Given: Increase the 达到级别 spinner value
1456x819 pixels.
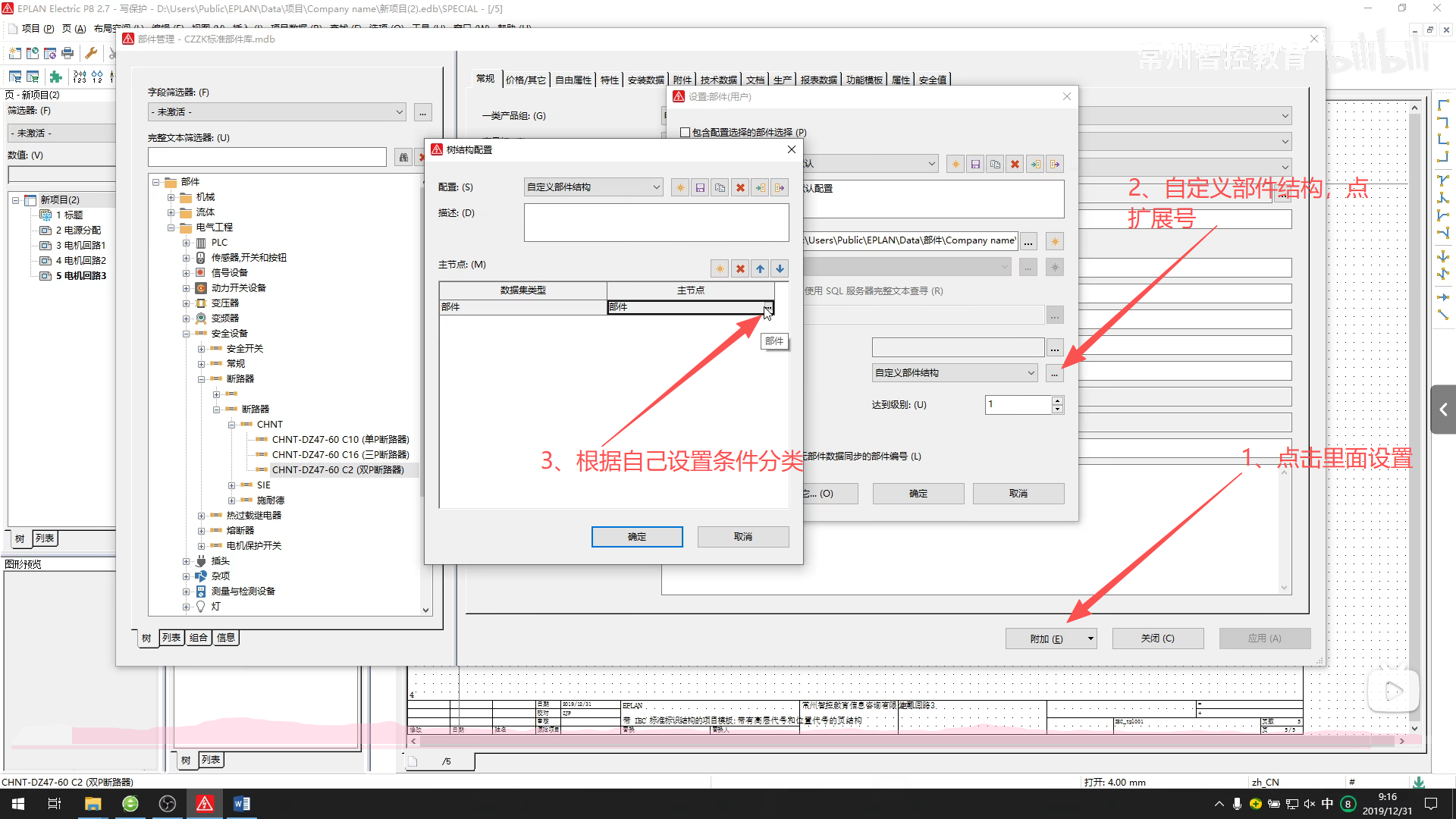Looking at the screenshot, I should [1057, 400].
